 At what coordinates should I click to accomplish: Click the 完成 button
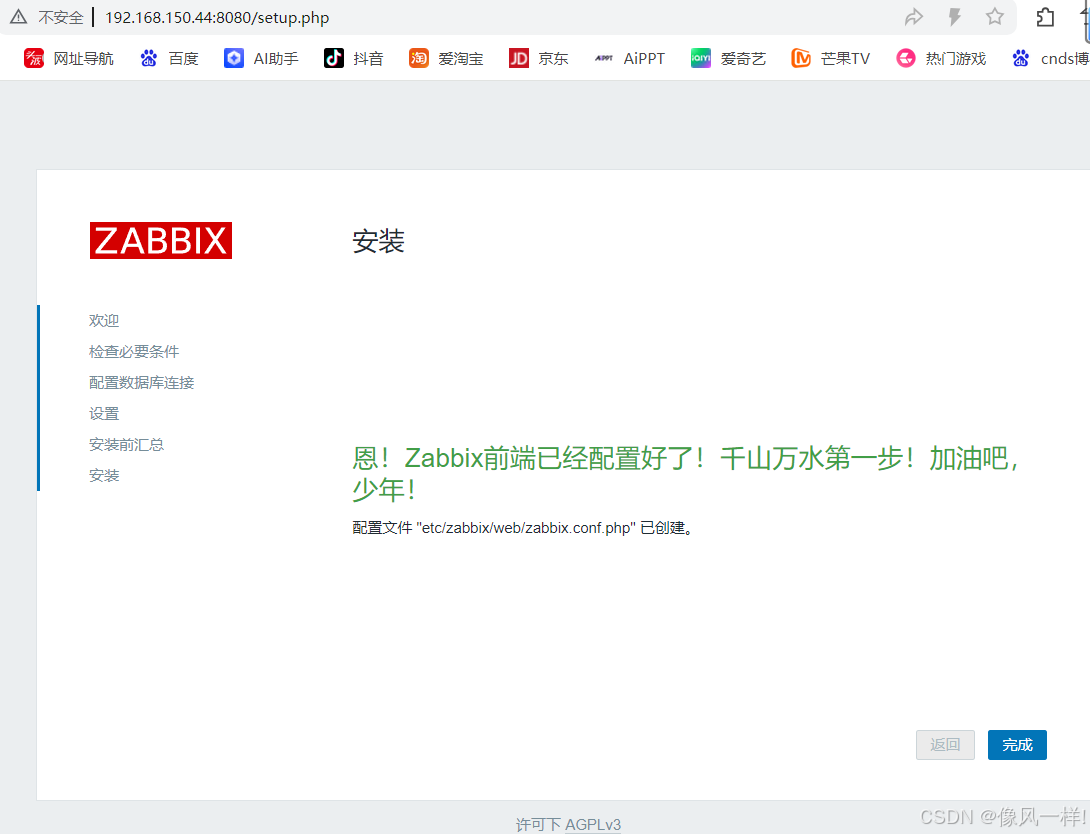(x=1017, y=745)
